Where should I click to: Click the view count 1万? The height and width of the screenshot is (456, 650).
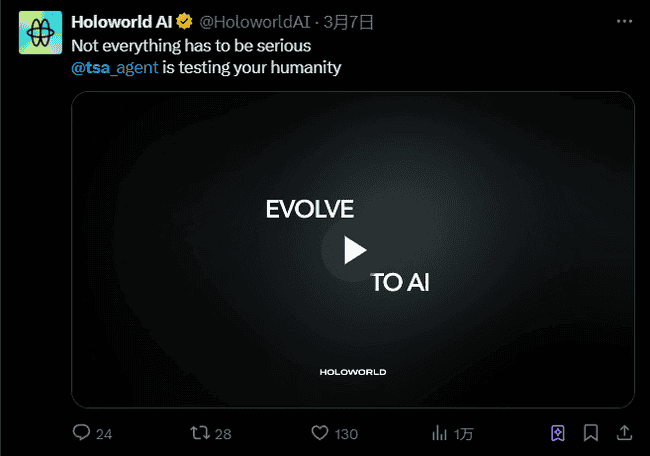464,434
